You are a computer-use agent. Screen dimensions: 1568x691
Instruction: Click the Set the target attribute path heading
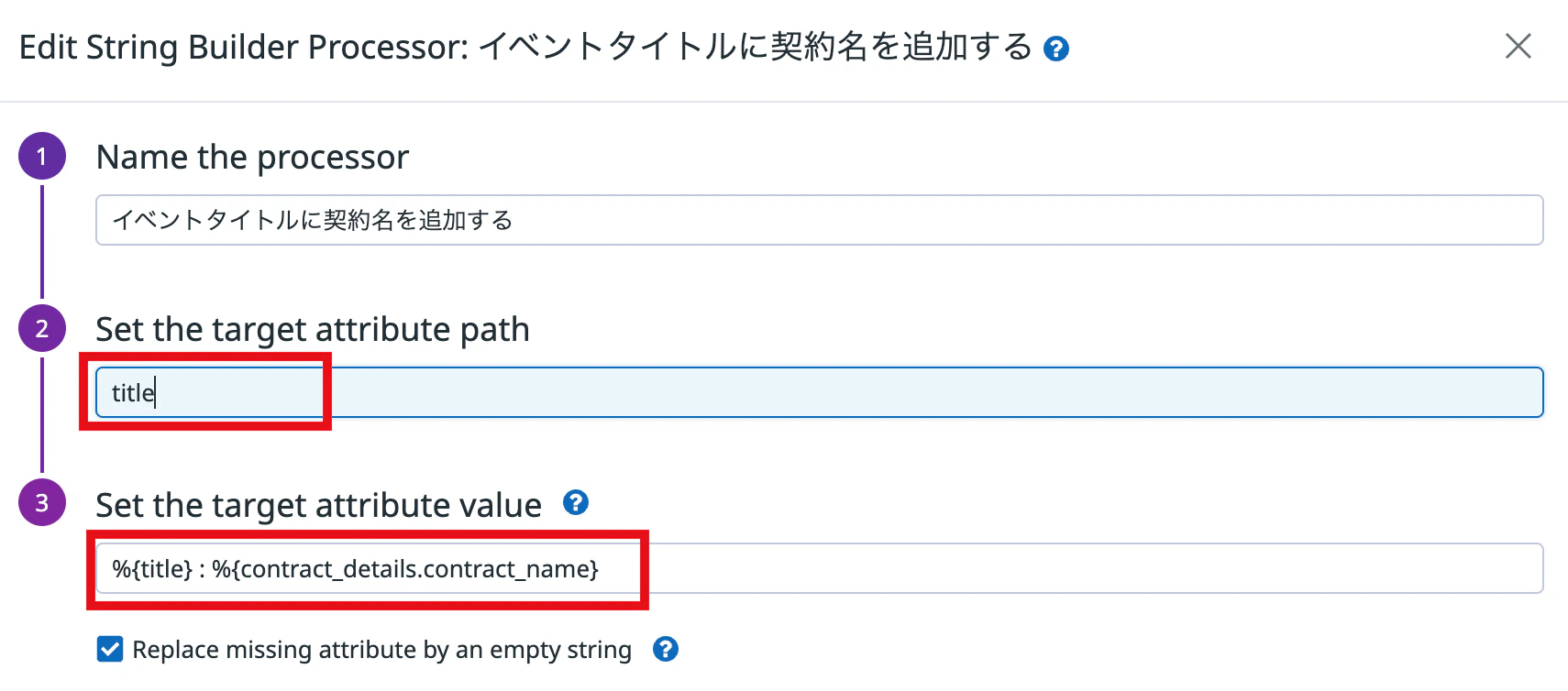(x=313, y=330)
